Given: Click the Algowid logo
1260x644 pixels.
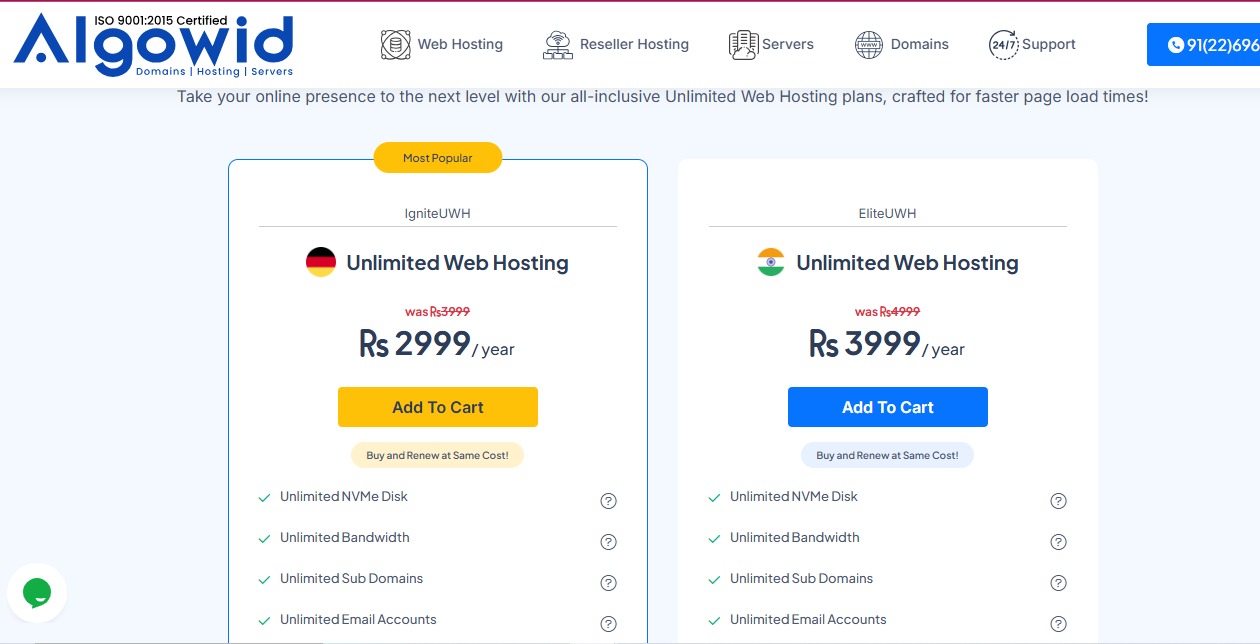Looking at the screenshot, I should point(154,45).
